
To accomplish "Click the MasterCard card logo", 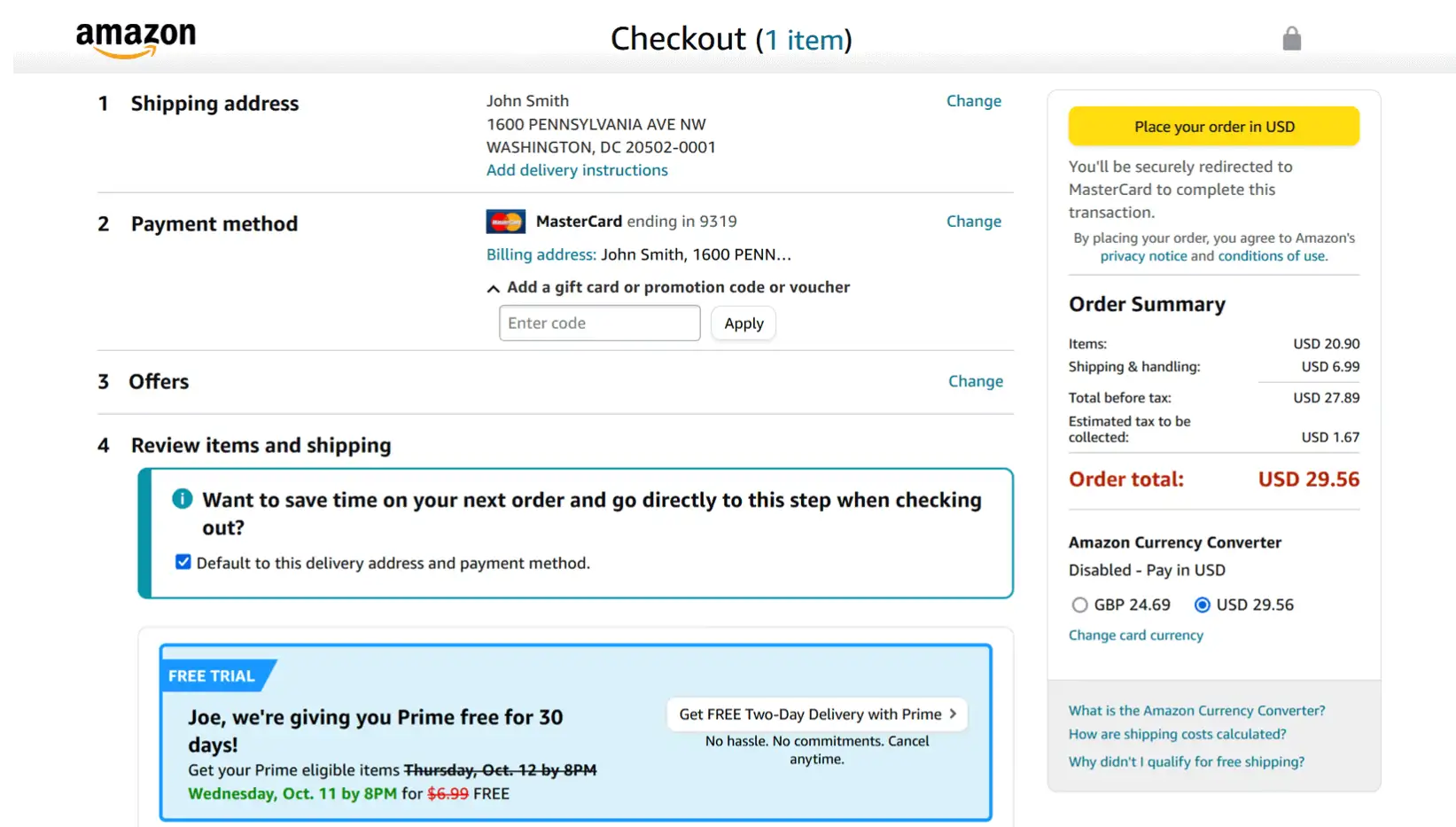I will (x=505, y=222).
